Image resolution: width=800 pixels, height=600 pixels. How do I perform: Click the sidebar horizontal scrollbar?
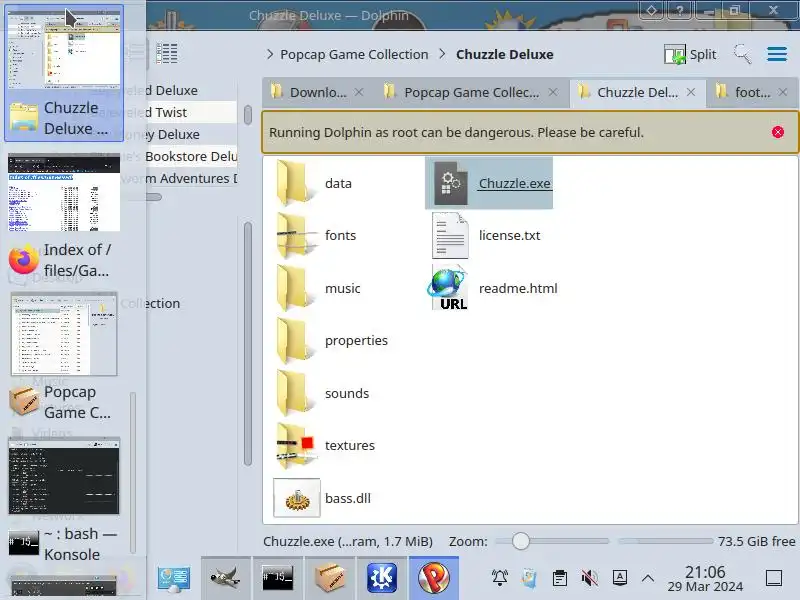(x=154, y=197)
